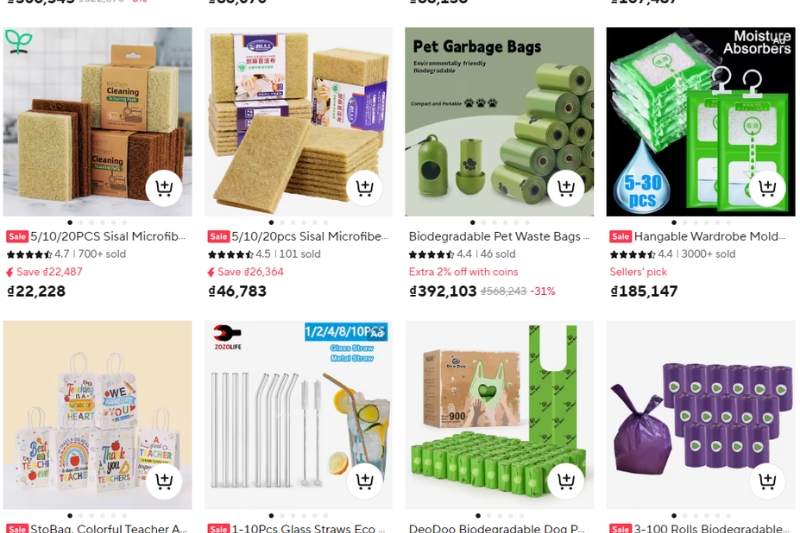The width and height of the screenshot is (800, 533).
Task: Add purple biodegradable rolls to cart
Action: [x=767, y=481]
